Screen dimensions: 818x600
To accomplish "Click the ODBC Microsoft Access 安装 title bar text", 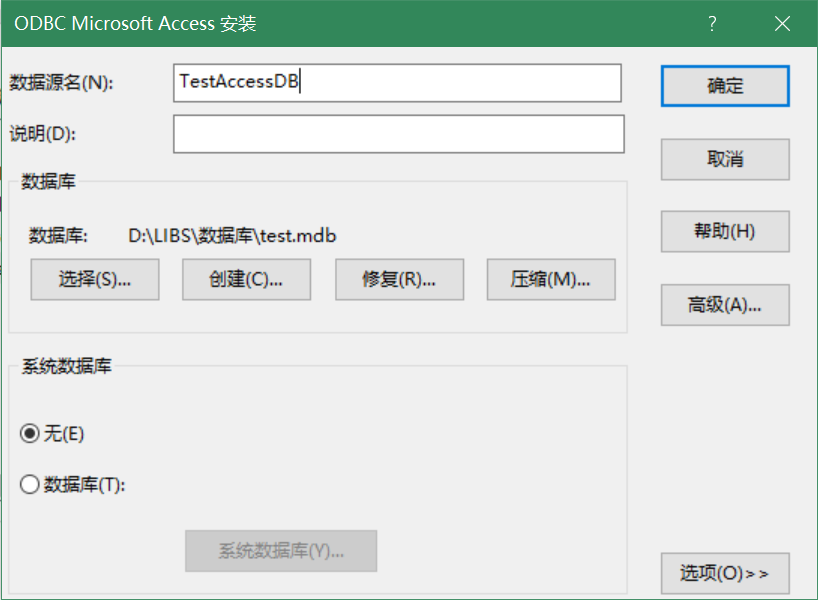I will pos(135,24).
